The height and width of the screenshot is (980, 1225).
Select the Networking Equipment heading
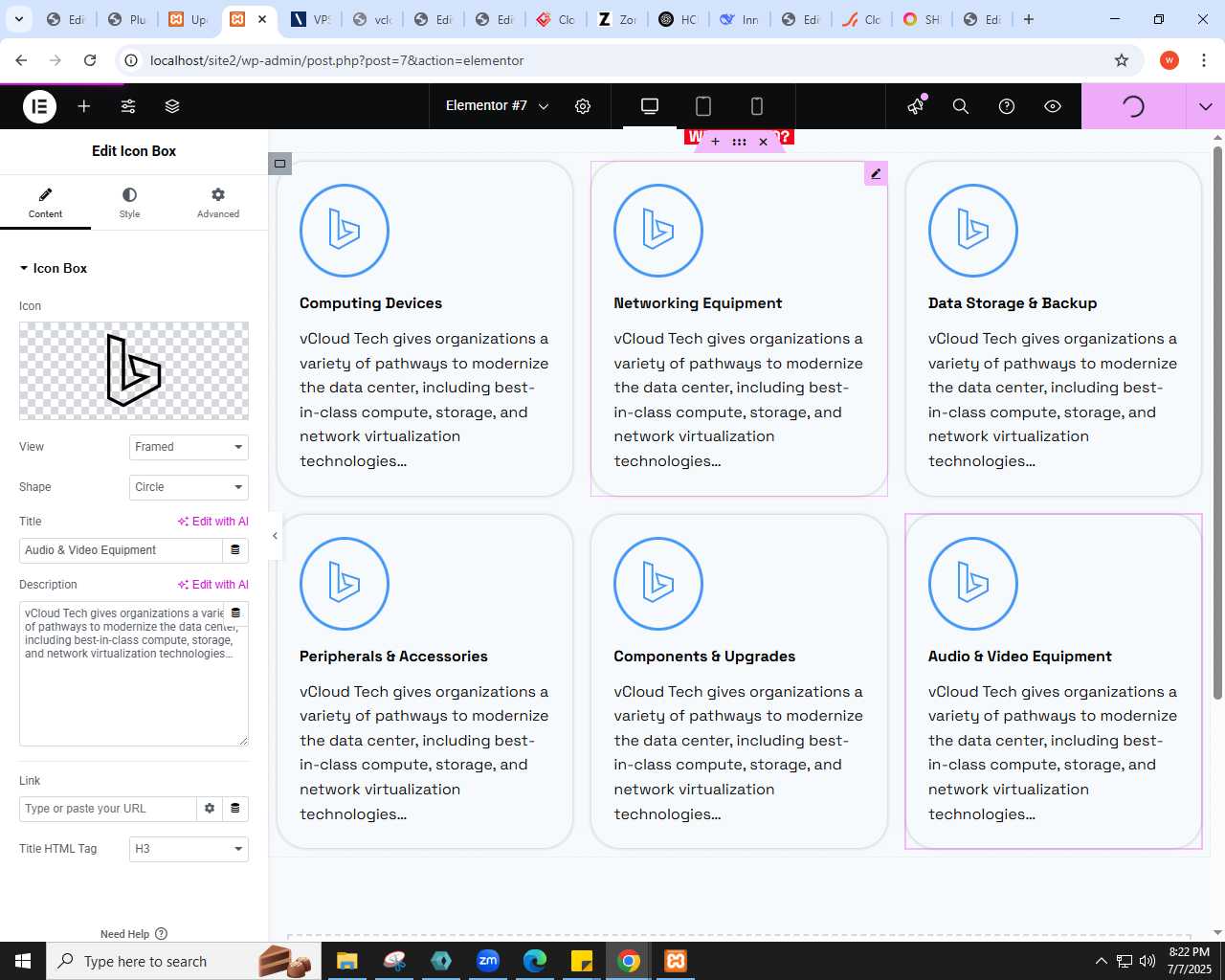(698, 303)
